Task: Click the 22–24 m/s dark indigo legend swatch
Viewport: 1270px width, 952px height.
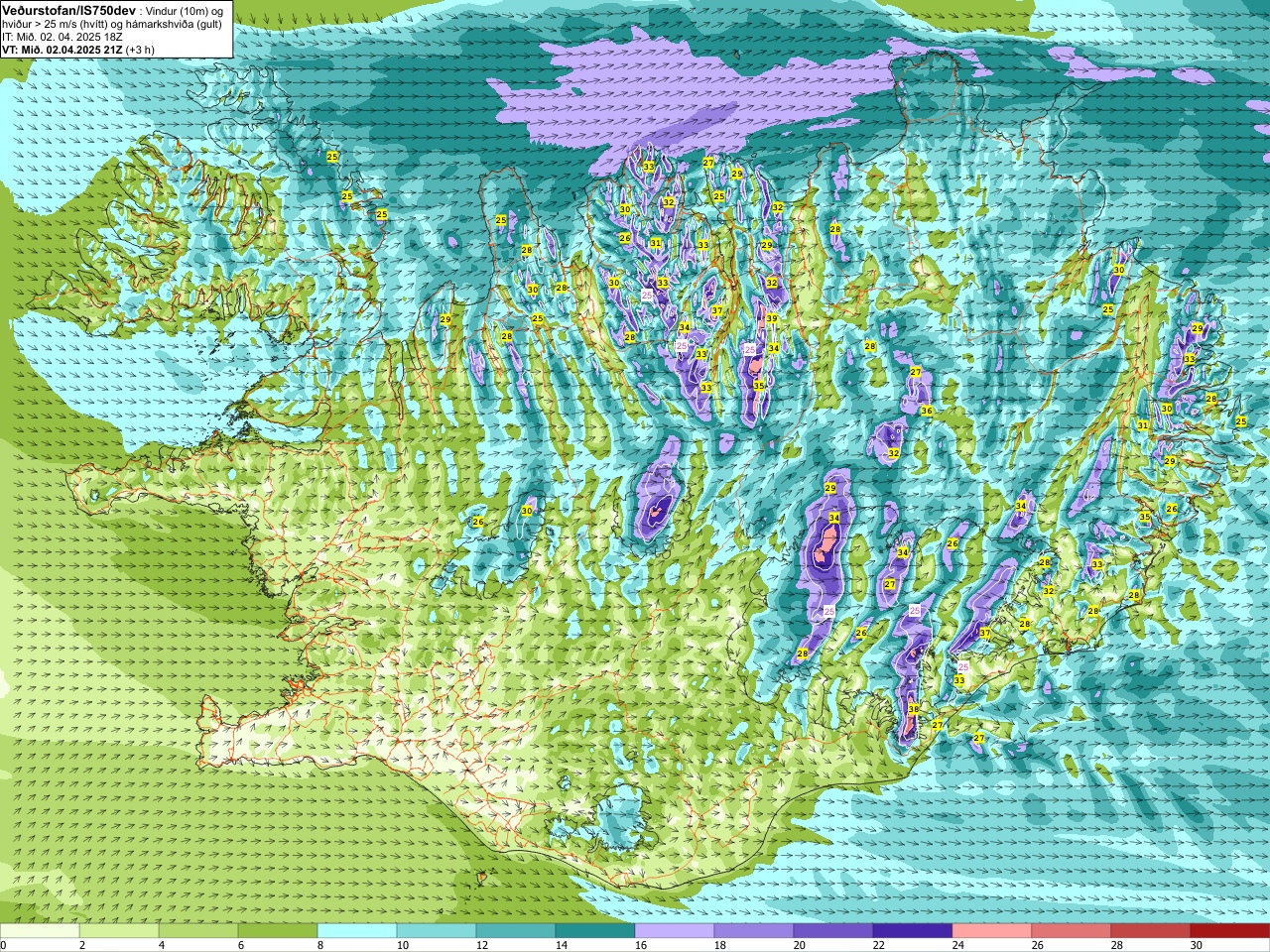Action: (x=913, y=931)
